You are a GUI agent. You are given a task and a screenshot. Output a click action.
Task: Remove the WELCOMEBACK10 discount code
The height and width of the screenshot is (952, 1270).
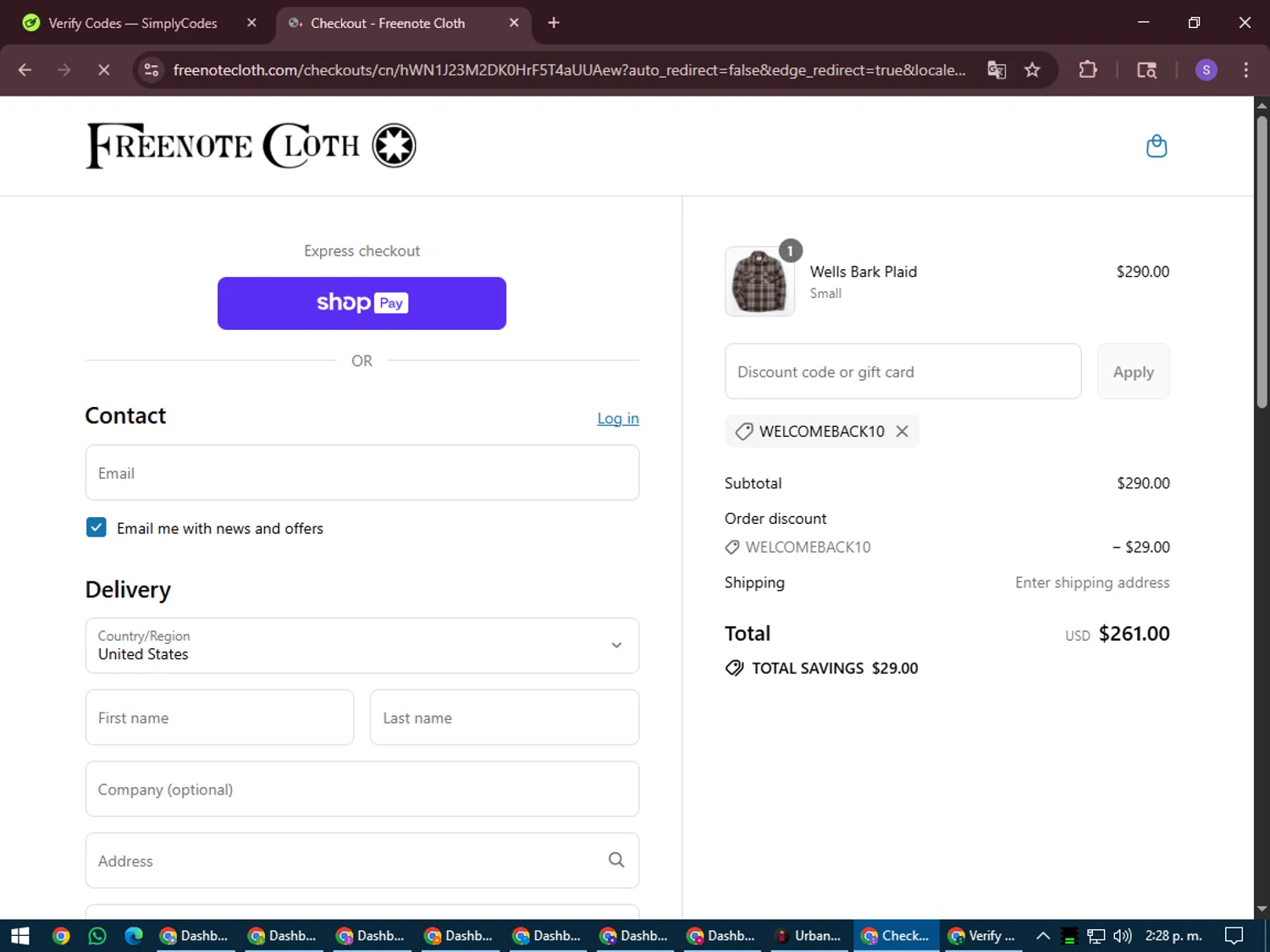903,432
